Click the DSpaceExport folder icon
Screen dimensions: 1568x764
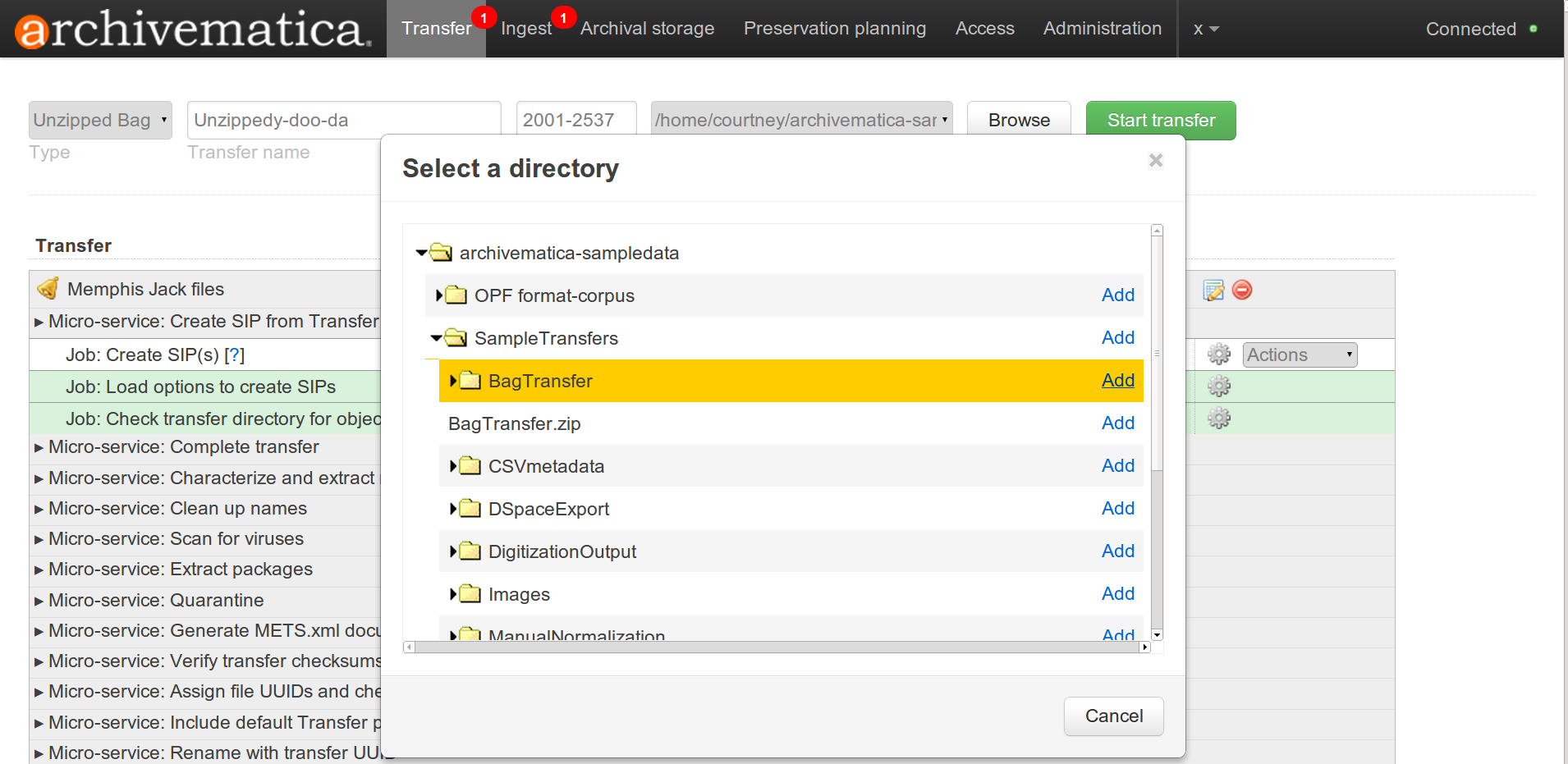tap(470, 509)
